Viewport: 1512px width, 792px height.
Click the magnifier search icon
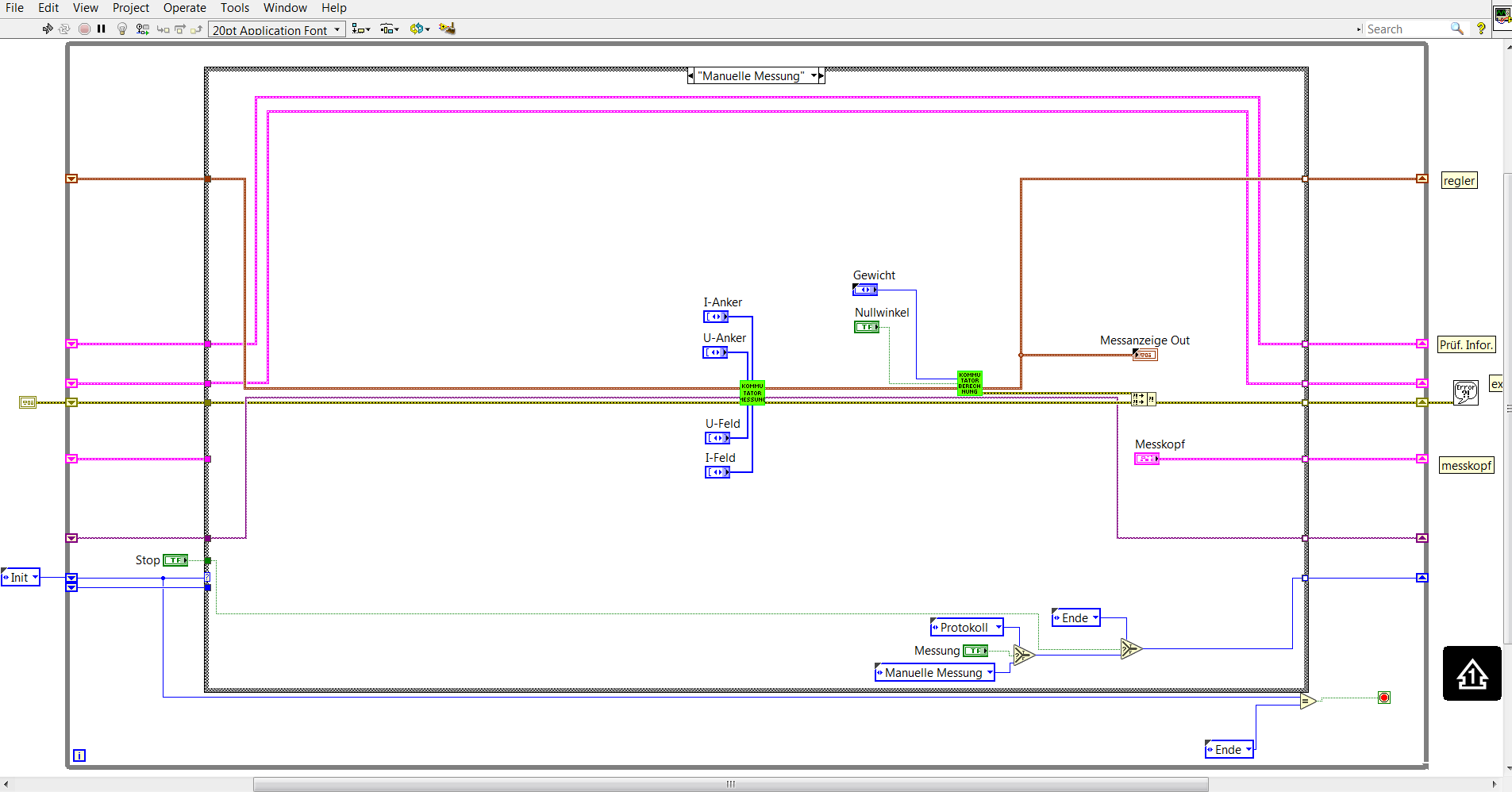click(x=1456, y=29)
